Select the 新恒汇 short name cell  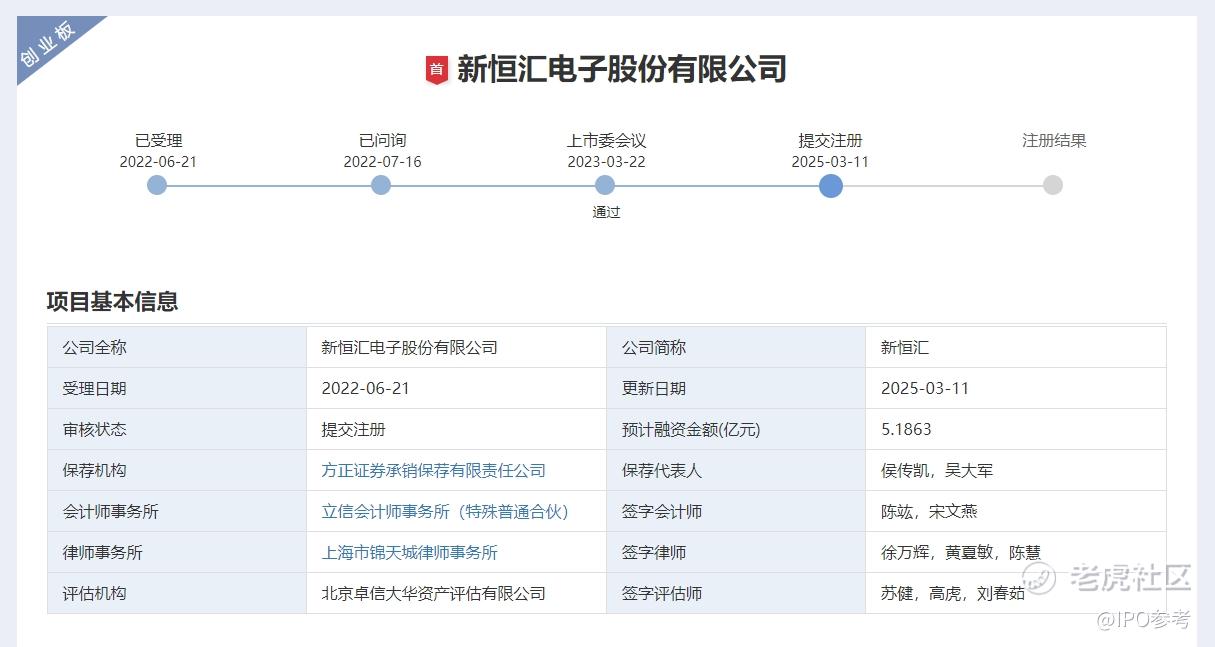pyautogui.click(x=1016, y=347)
